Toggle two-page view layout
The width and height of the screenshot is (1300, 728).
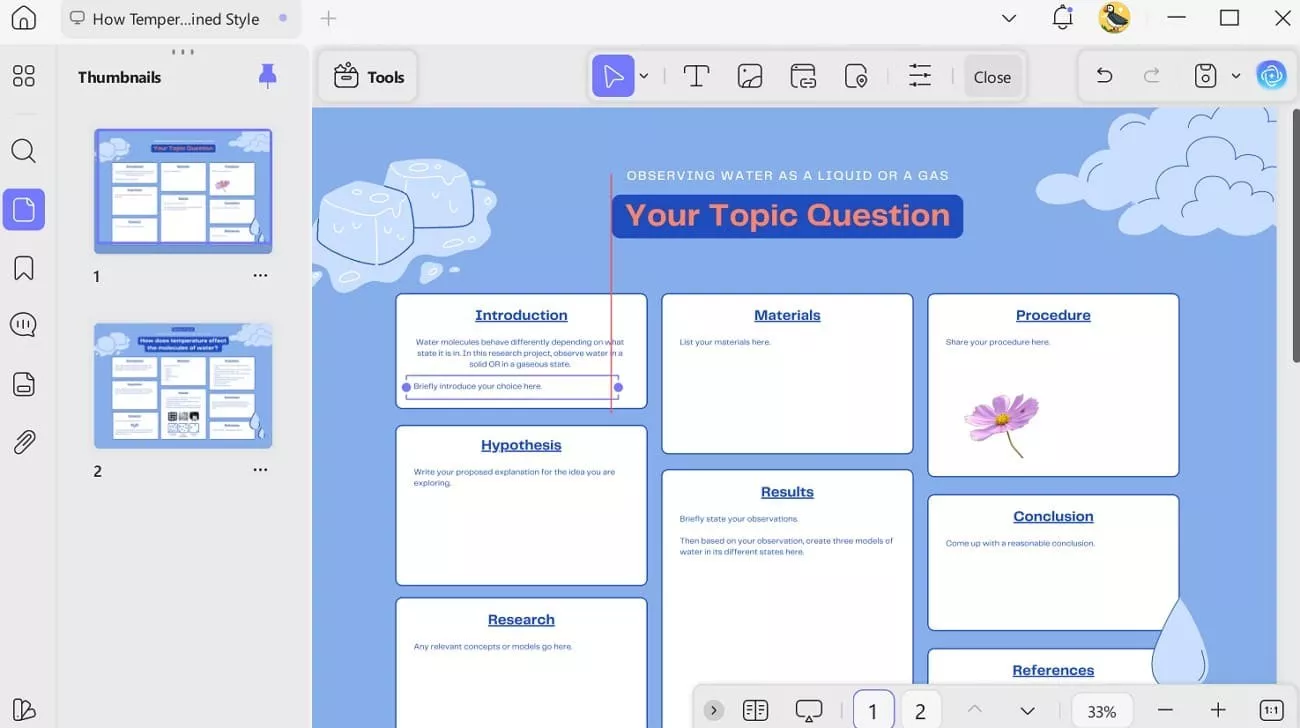point(755,709)
